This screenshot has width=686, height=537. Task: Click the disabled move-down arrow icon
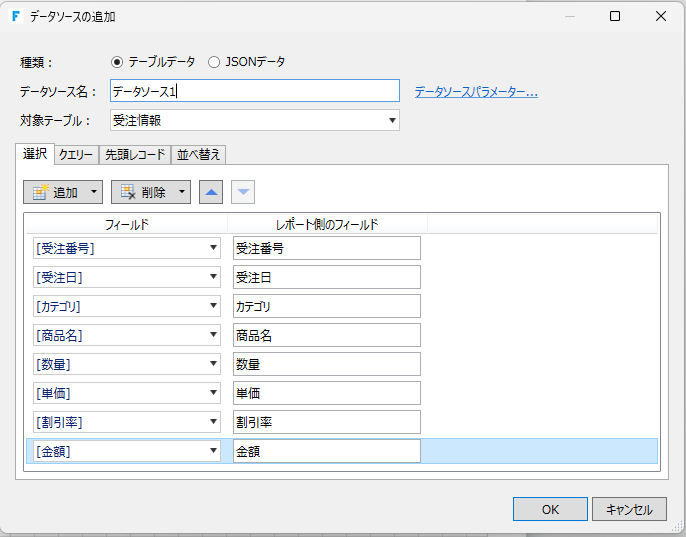(x=243, y=192)
